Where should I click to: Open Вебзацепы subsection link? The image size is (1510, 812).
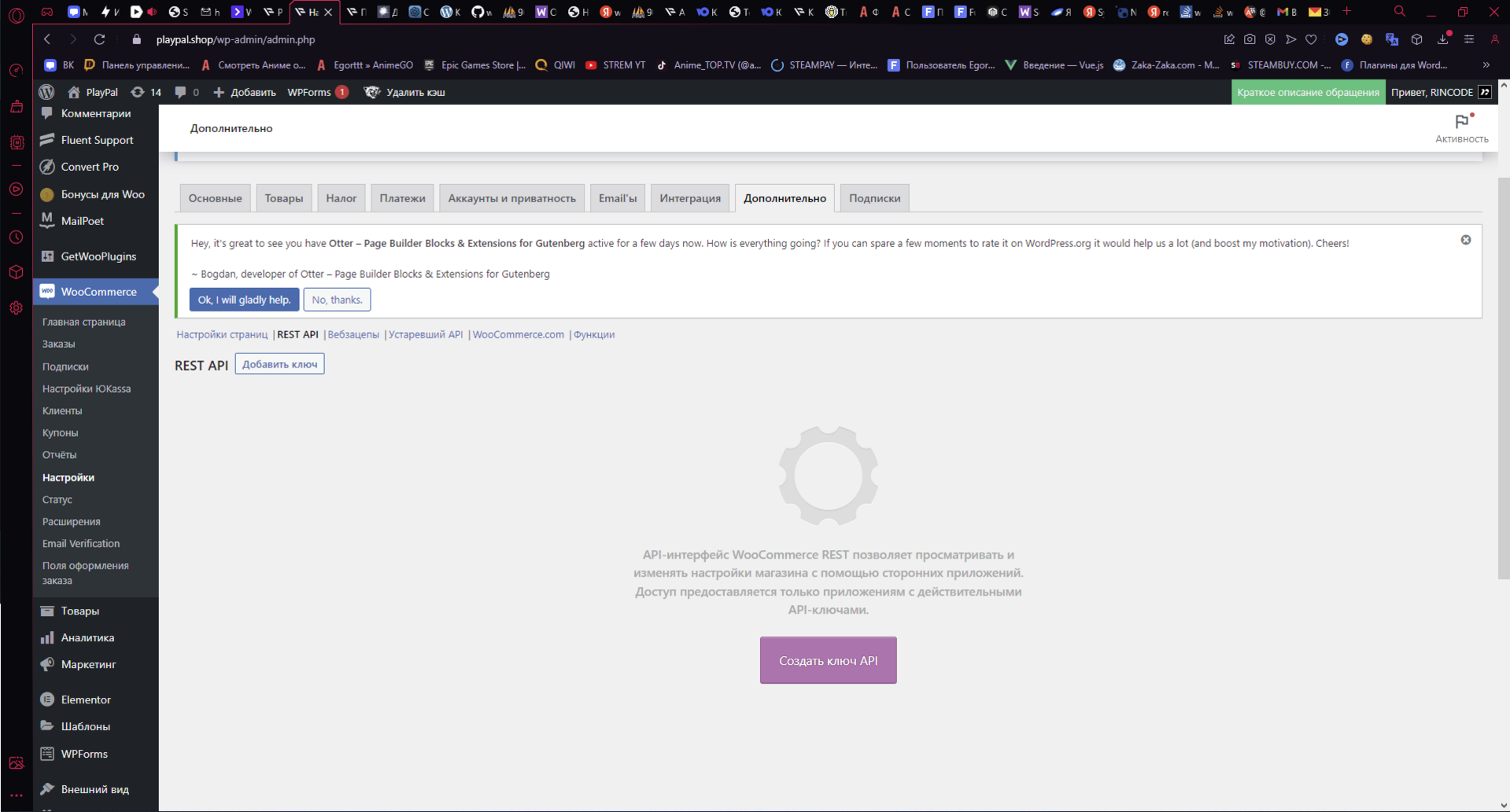pos(353,334)
